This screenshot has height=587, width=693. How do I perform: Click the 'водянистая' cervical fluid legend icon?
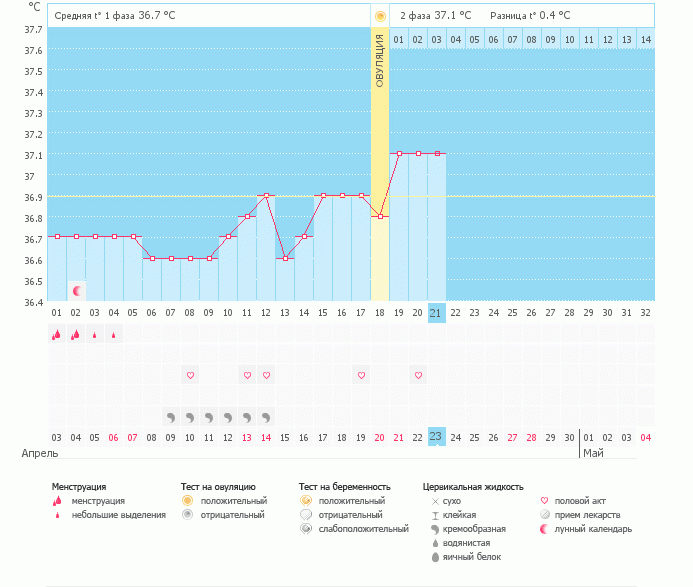tap(435, 542)
